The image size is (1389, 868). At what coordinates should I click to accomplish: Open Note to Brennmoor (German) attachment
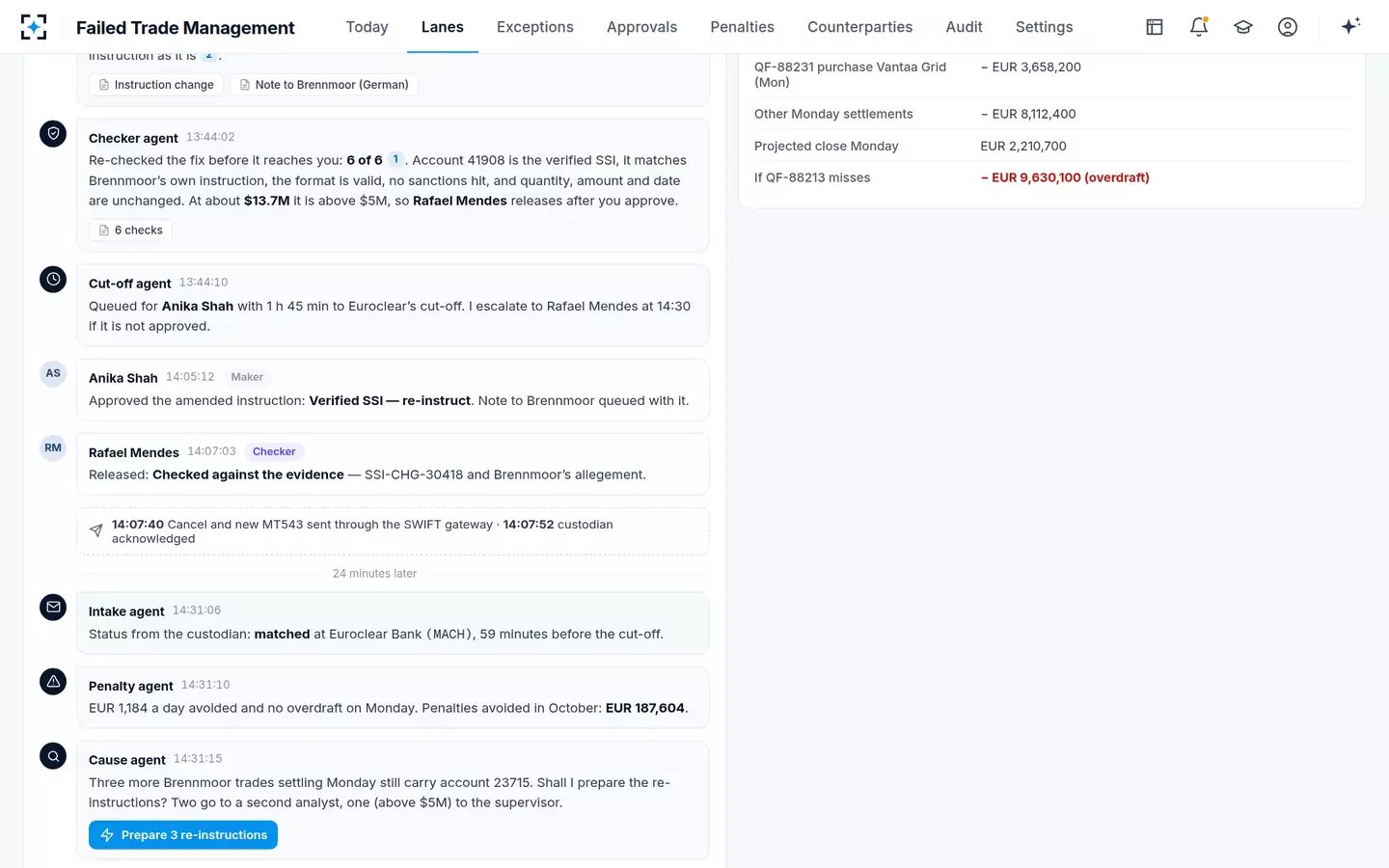324,85
